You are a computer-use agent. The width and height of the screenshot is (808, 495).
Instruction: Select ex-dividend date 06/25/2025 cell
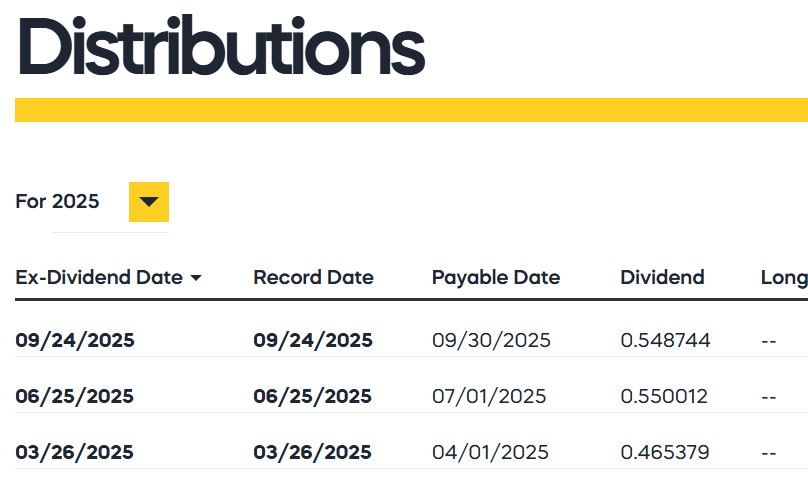pos(75,397)
